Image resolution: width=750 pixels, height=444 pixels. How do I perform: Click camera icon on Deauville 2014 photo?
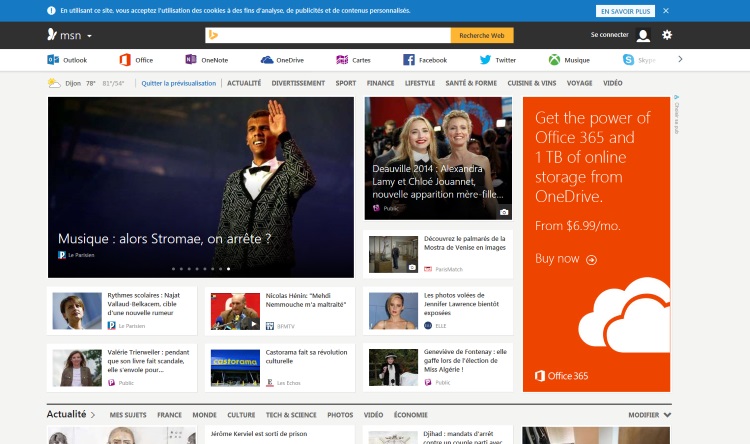click(504, 212)
